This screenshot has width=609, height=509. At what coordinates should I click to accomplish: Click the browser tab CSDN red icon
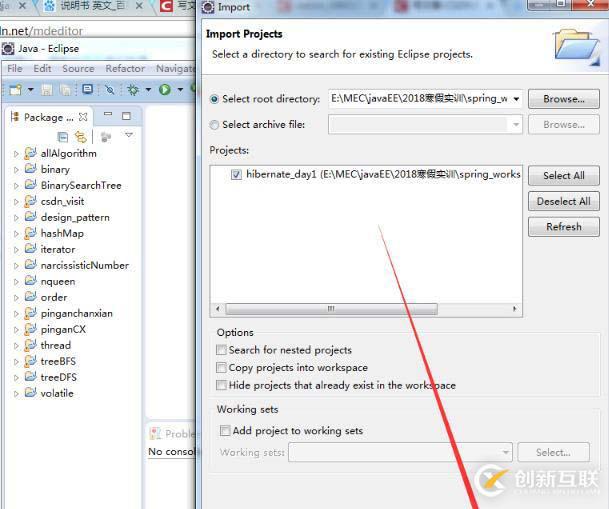[166, 5]
